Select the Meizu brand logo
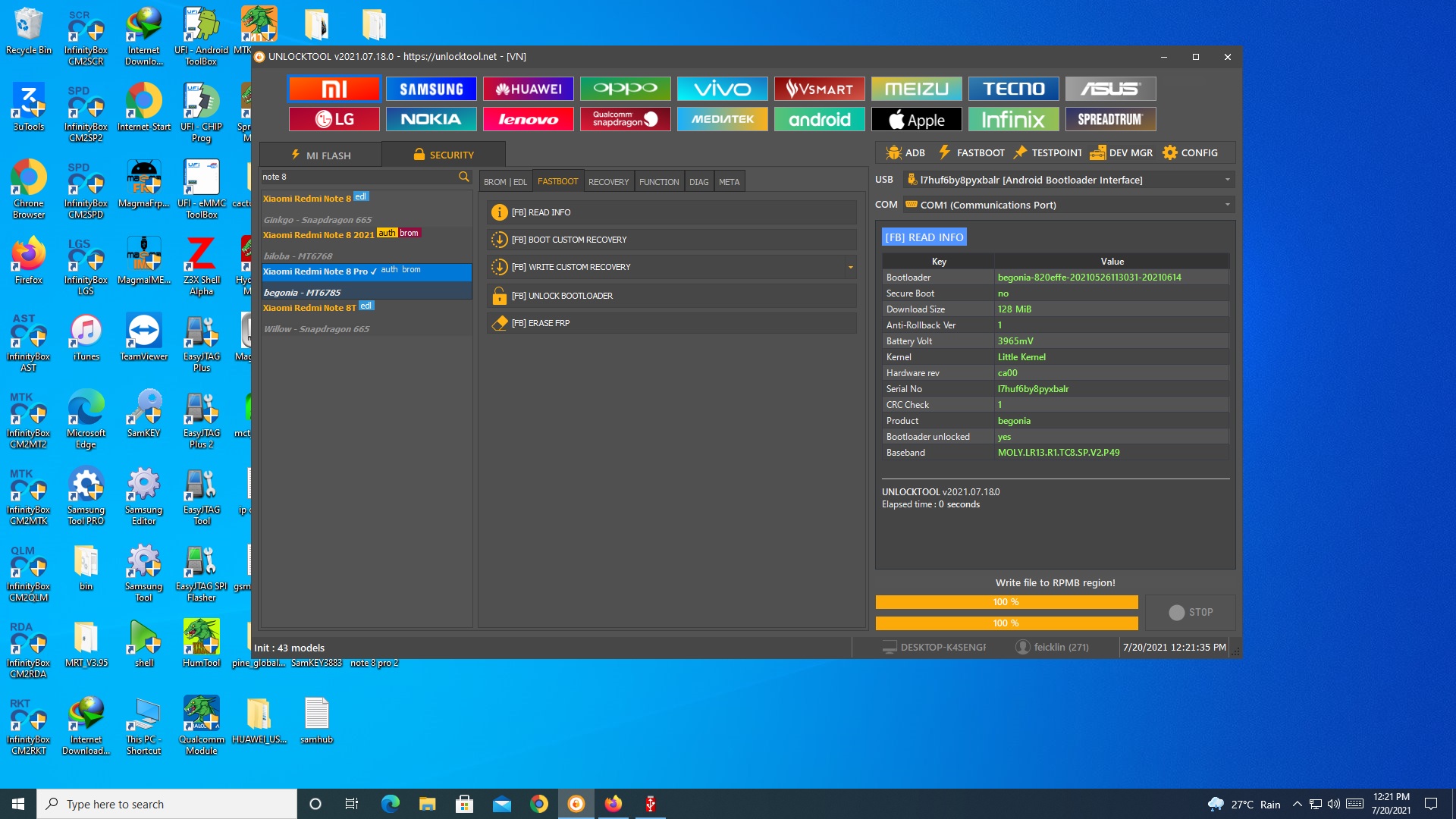 pos(916,89)
